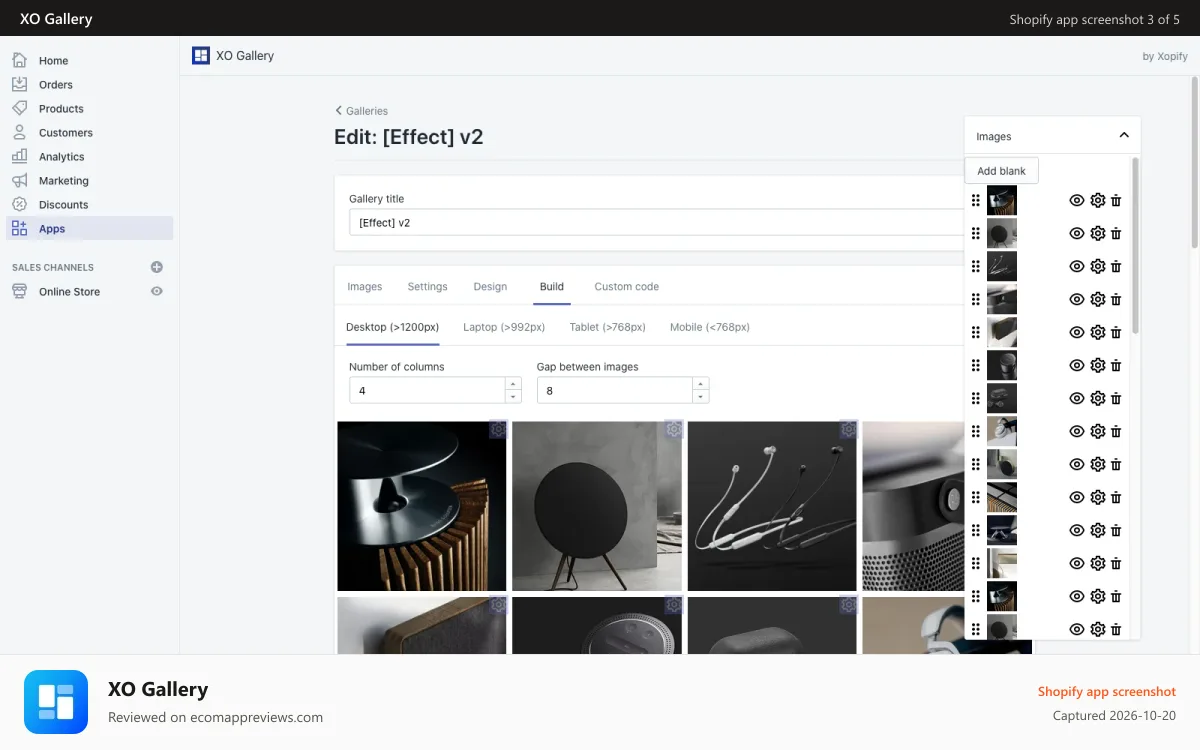Go back to Galleries list

(x=361, y=111)
